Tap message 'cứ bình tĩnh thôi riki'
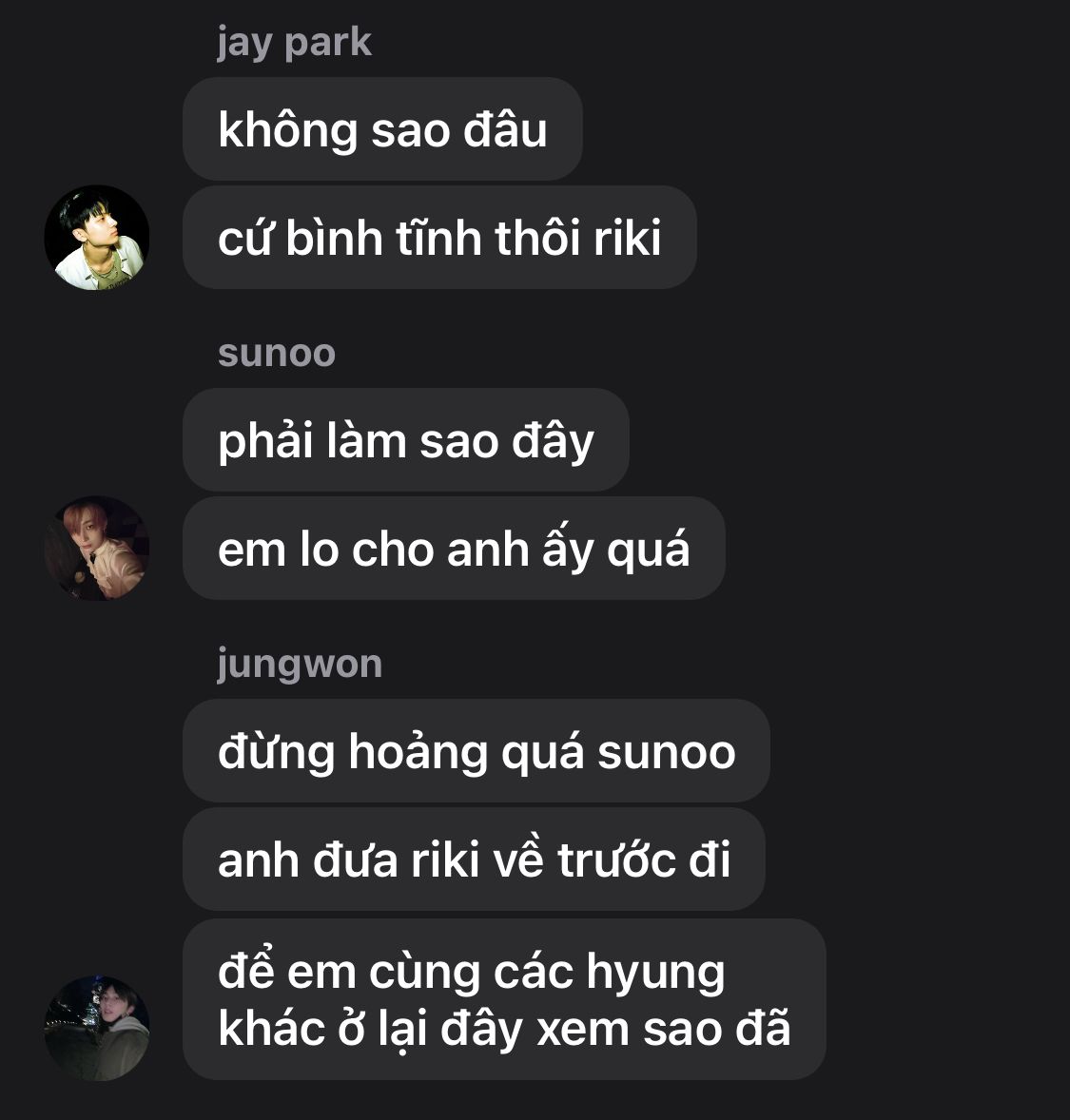The width and height of the screenshot is (1070, 1120). (x=439, y=238)
